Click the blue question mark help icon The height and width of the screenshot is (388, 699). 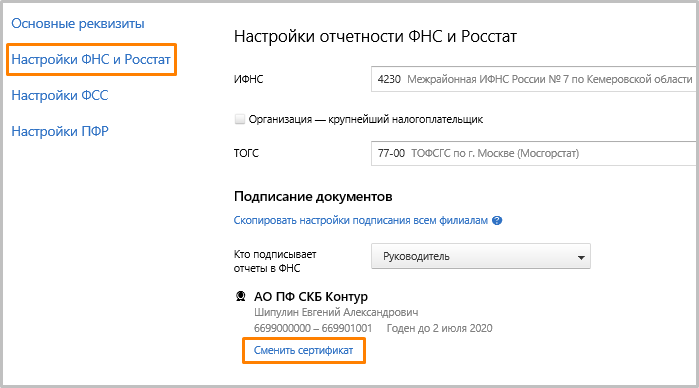pos(497,220)
